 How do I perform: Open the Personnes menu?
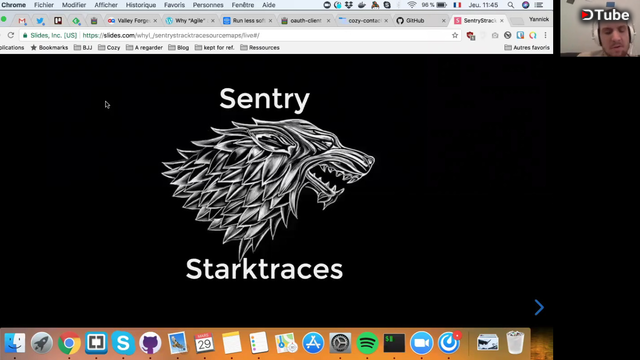(x=208, y=5)
